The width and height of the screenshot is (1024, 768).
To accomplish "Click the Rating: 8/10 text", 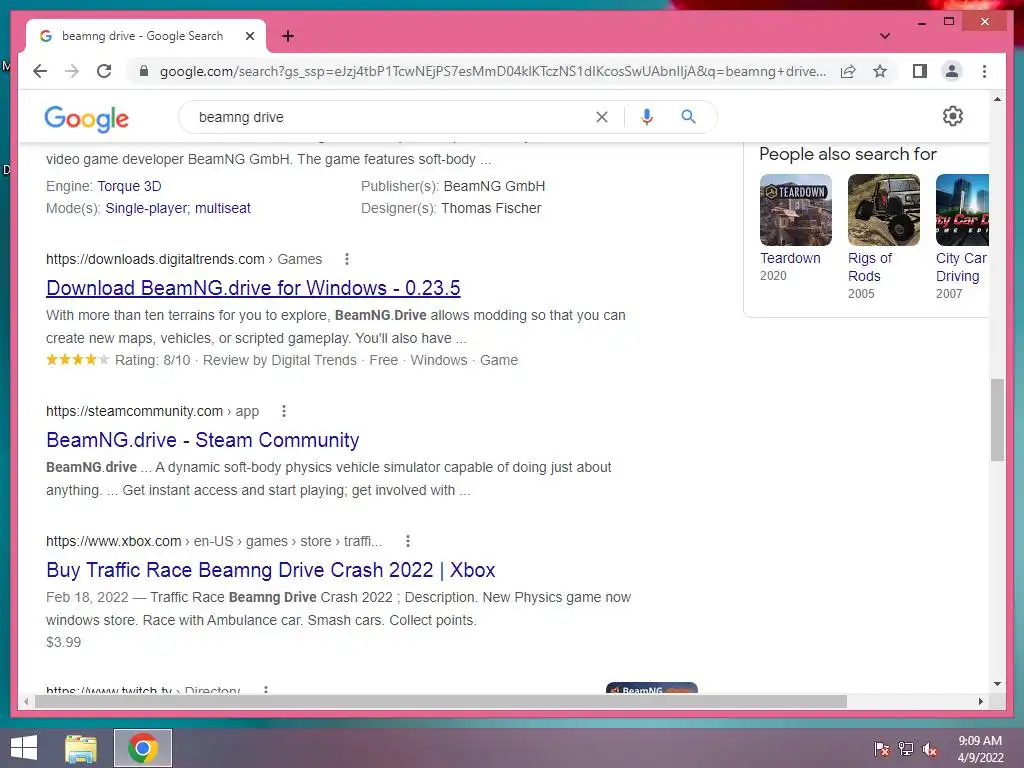I will [x=152, y=360].
